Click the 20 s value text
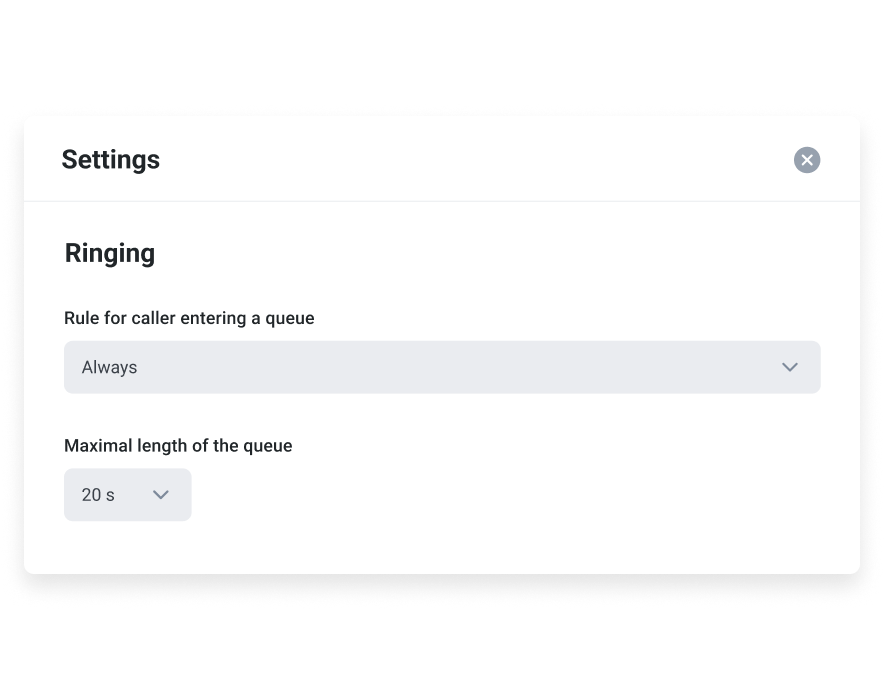This screenshot has width=884, height=690. tap(98, 495)
